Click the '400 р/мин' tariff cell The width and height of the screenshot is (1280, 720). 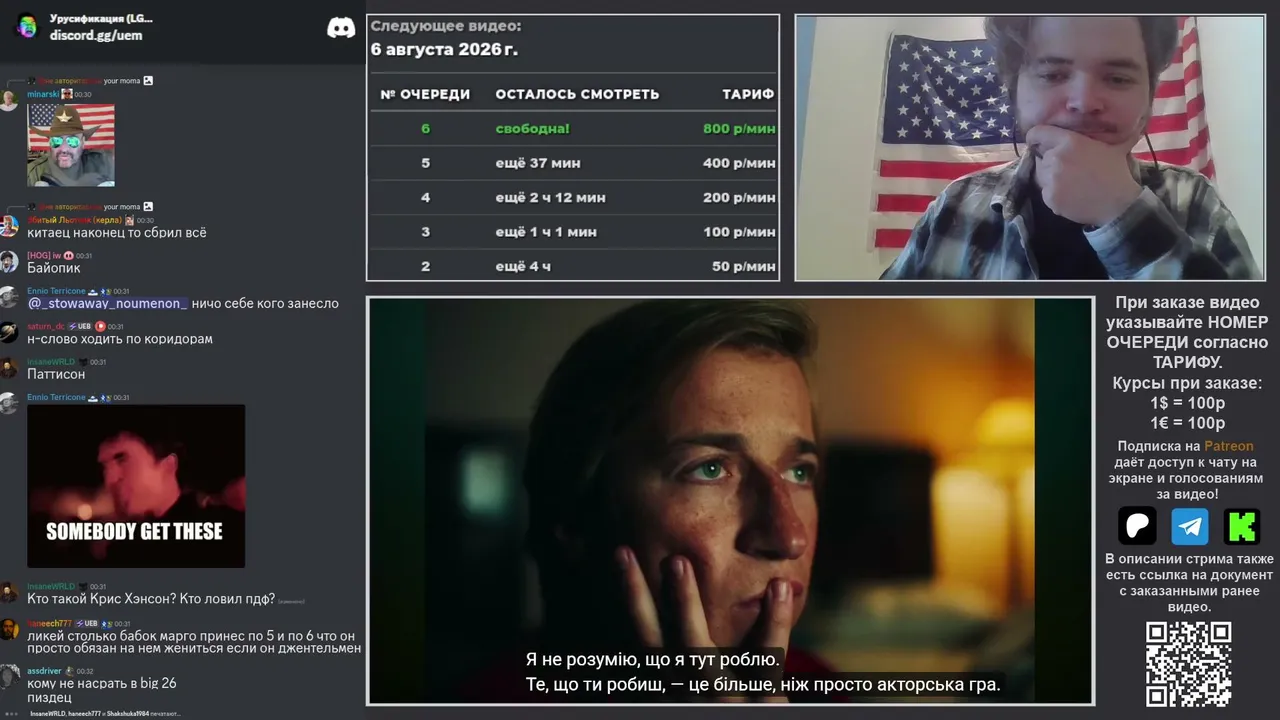coord(739,163)
